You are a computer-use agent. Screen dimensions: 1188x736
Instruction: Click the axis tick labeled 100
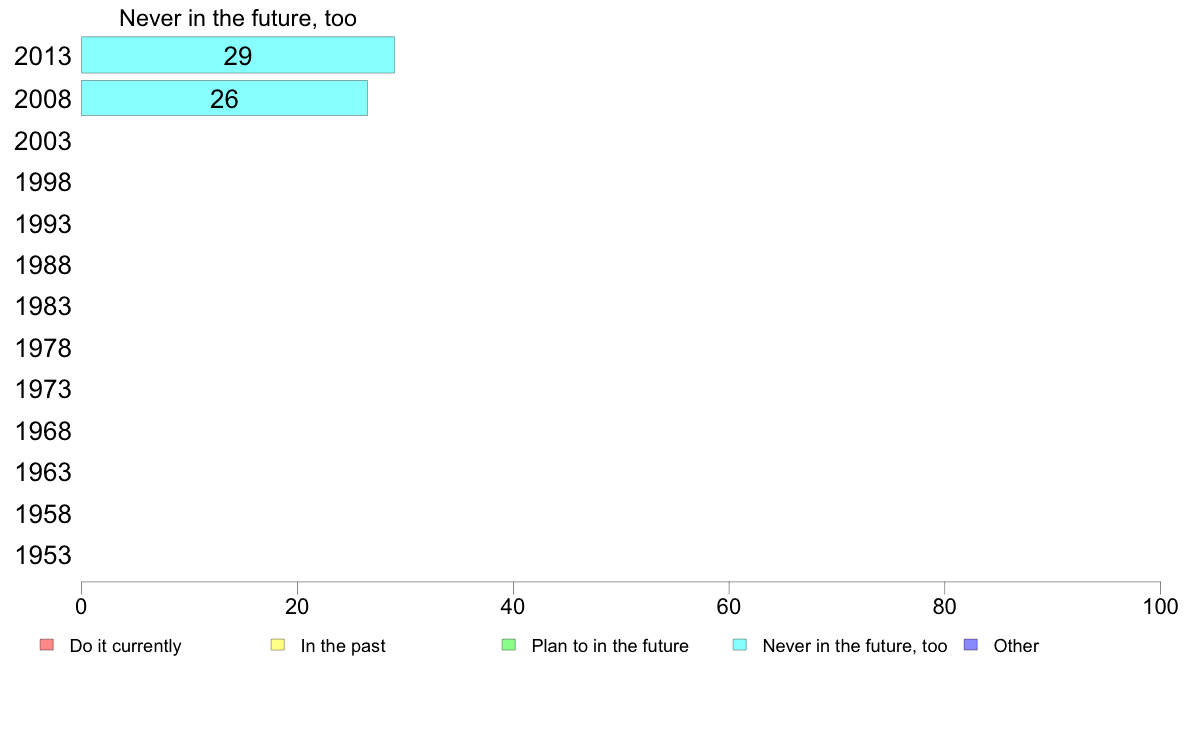1160,606
